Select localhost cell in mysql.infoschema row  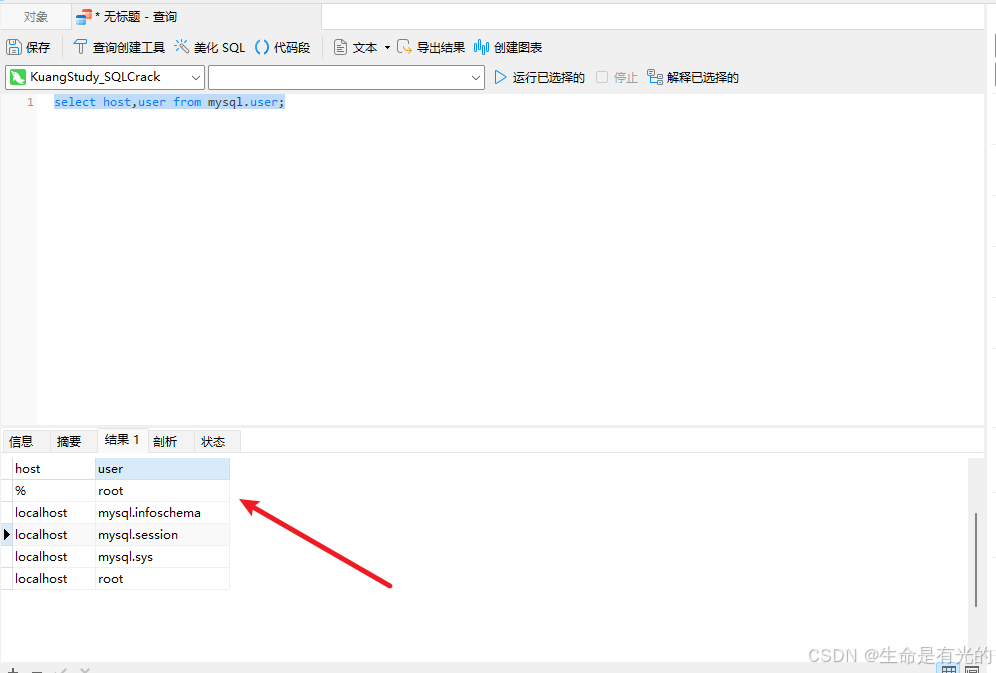[x=54, y=513]
